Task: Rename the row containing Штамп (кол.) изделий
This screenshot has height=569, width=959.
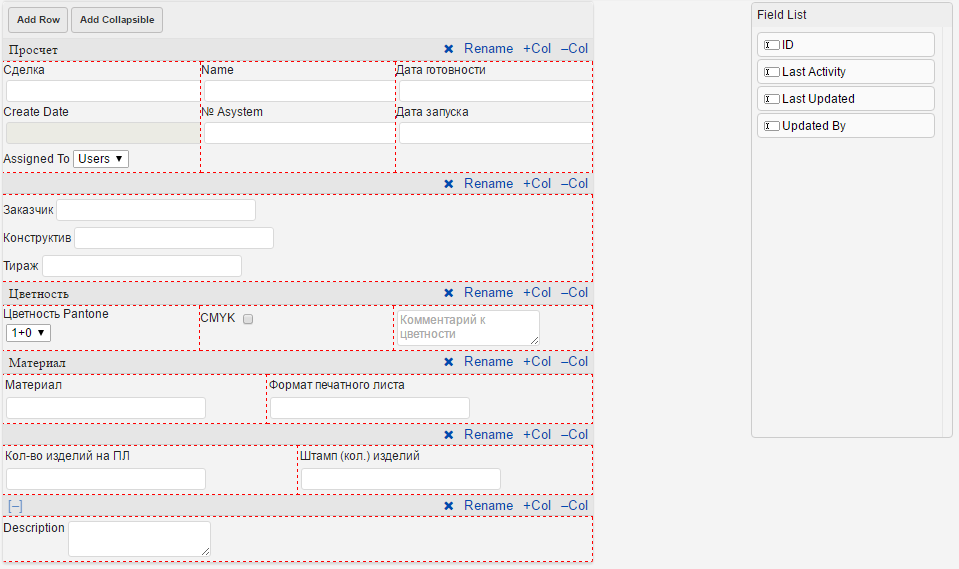Action: click(488, 434)
